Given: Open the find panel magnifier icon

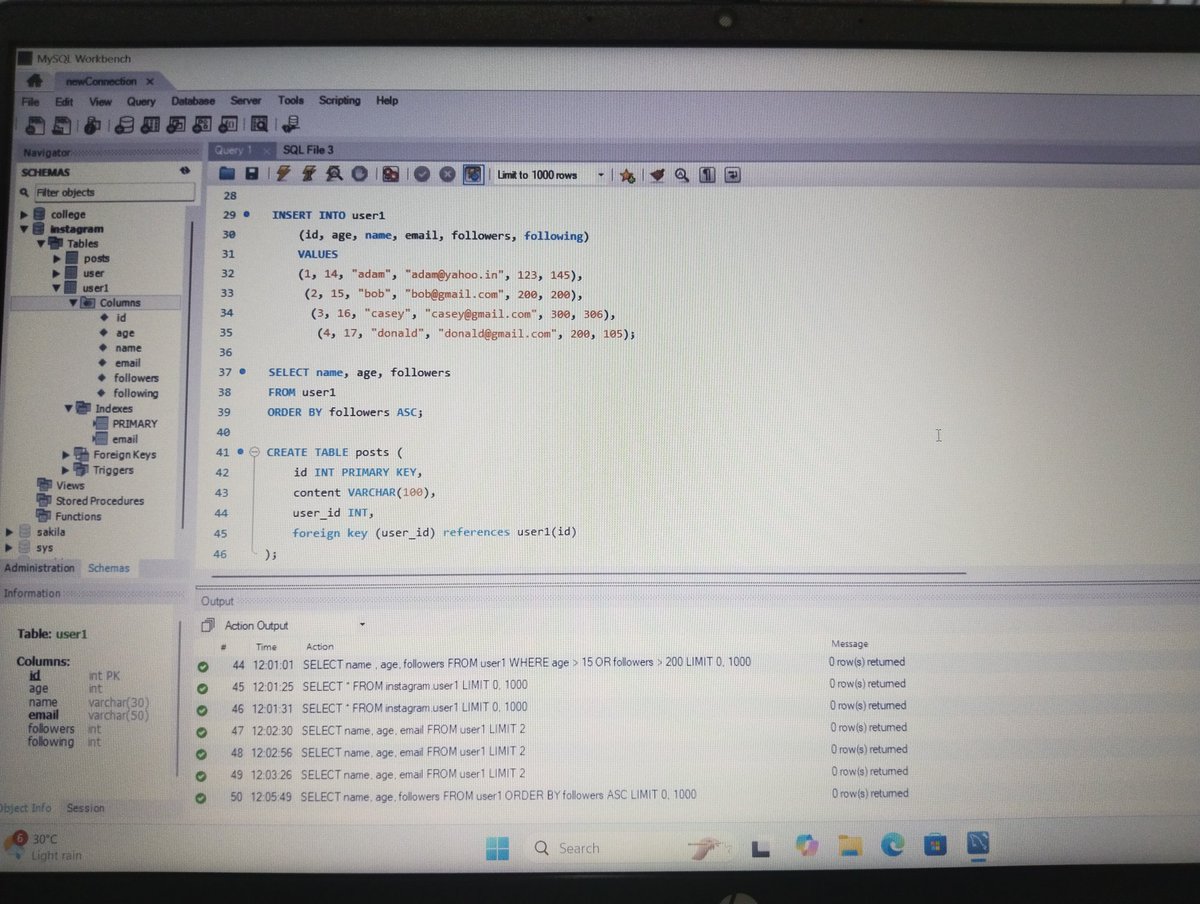Looking at the screenshot, I should (x=682, y=175).
